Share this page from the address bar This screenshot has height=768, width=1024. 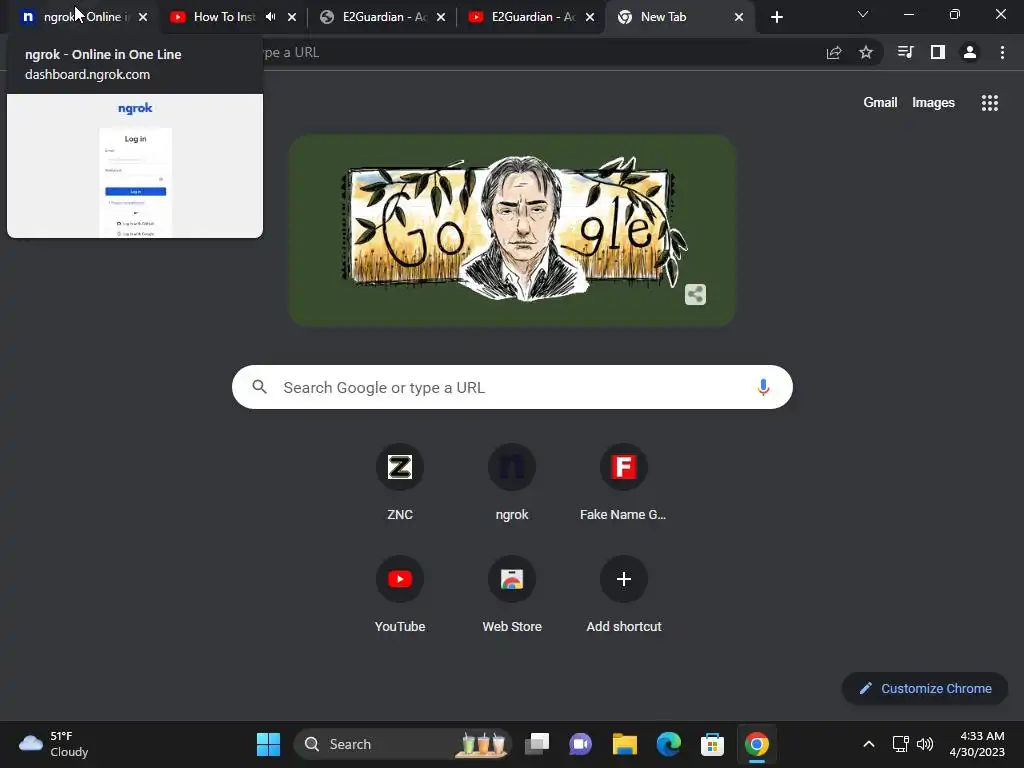[x=834, y=52]
